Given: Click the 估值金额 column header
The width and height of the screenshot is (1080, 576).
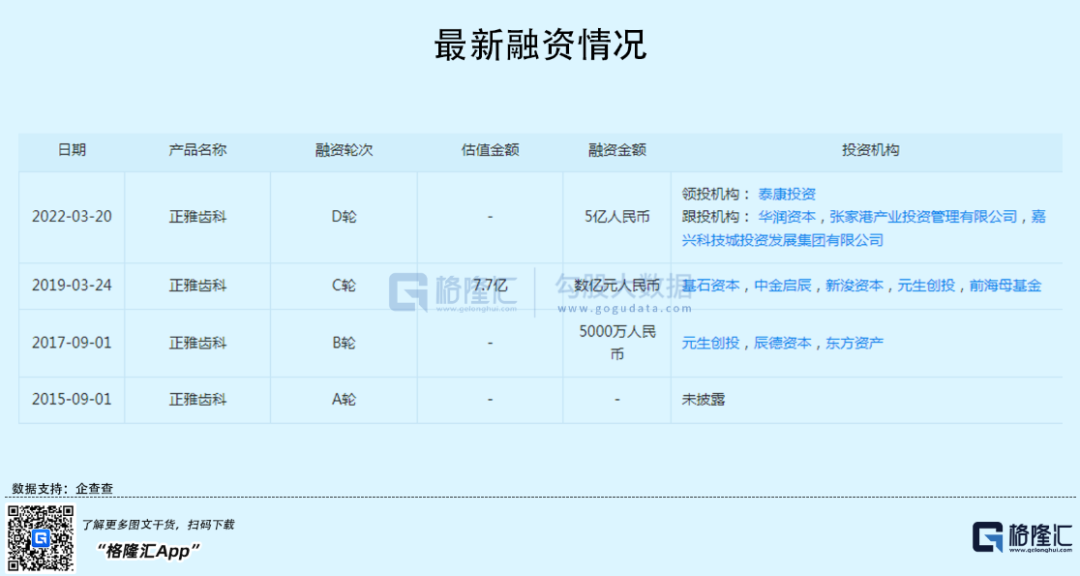Looking at the screenshot, I should coord(490,150).
